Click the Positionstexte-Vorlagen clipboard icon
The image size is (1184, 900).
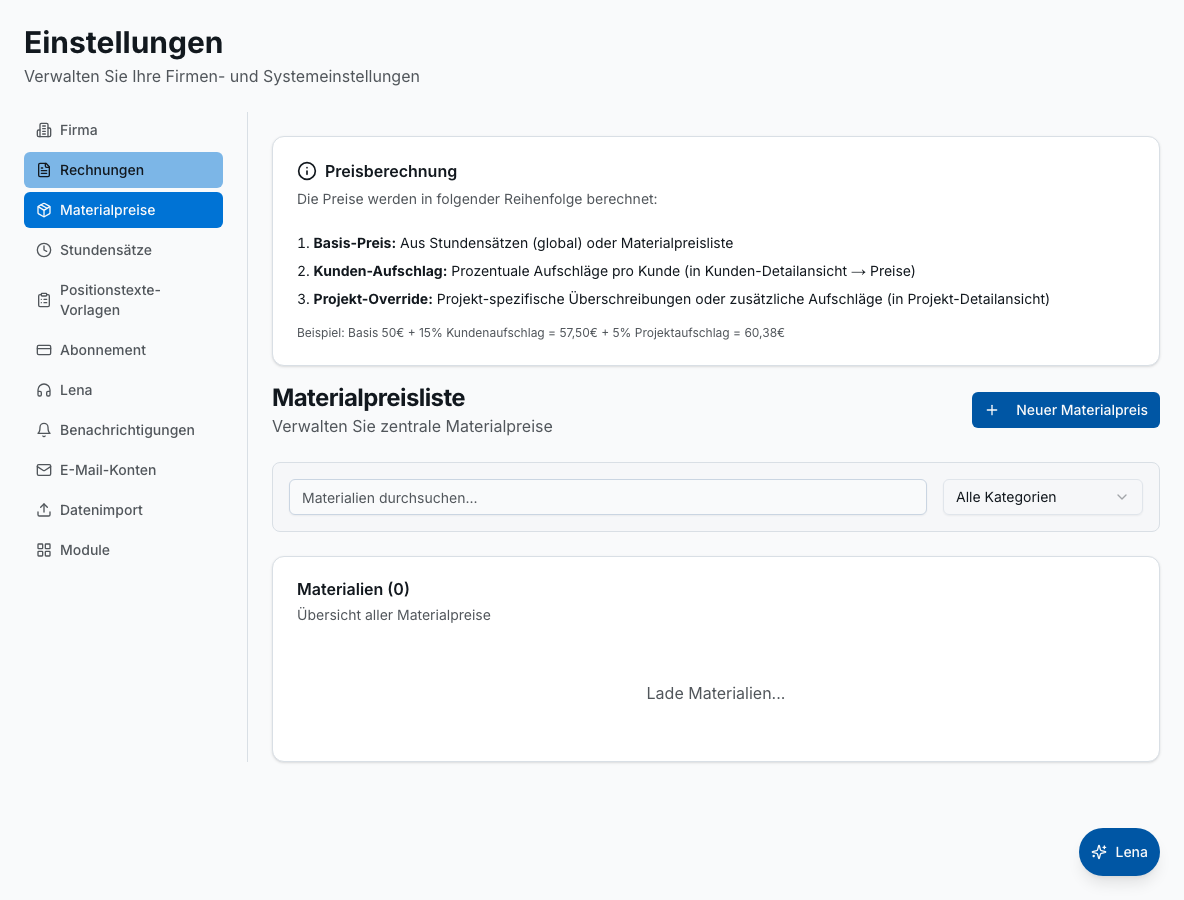[44, 300]
